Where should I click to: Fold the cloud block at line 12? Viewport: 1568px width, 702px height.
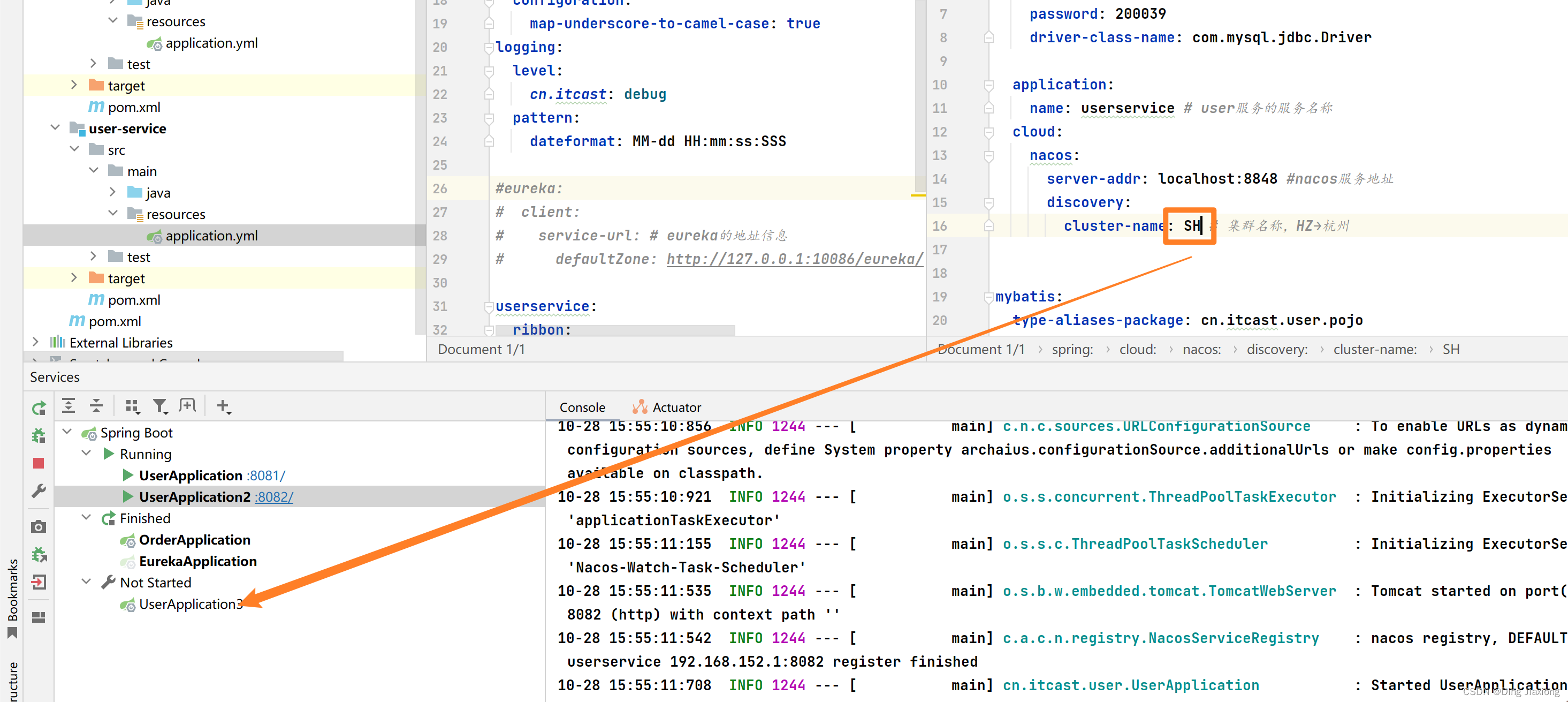(988, 132)
